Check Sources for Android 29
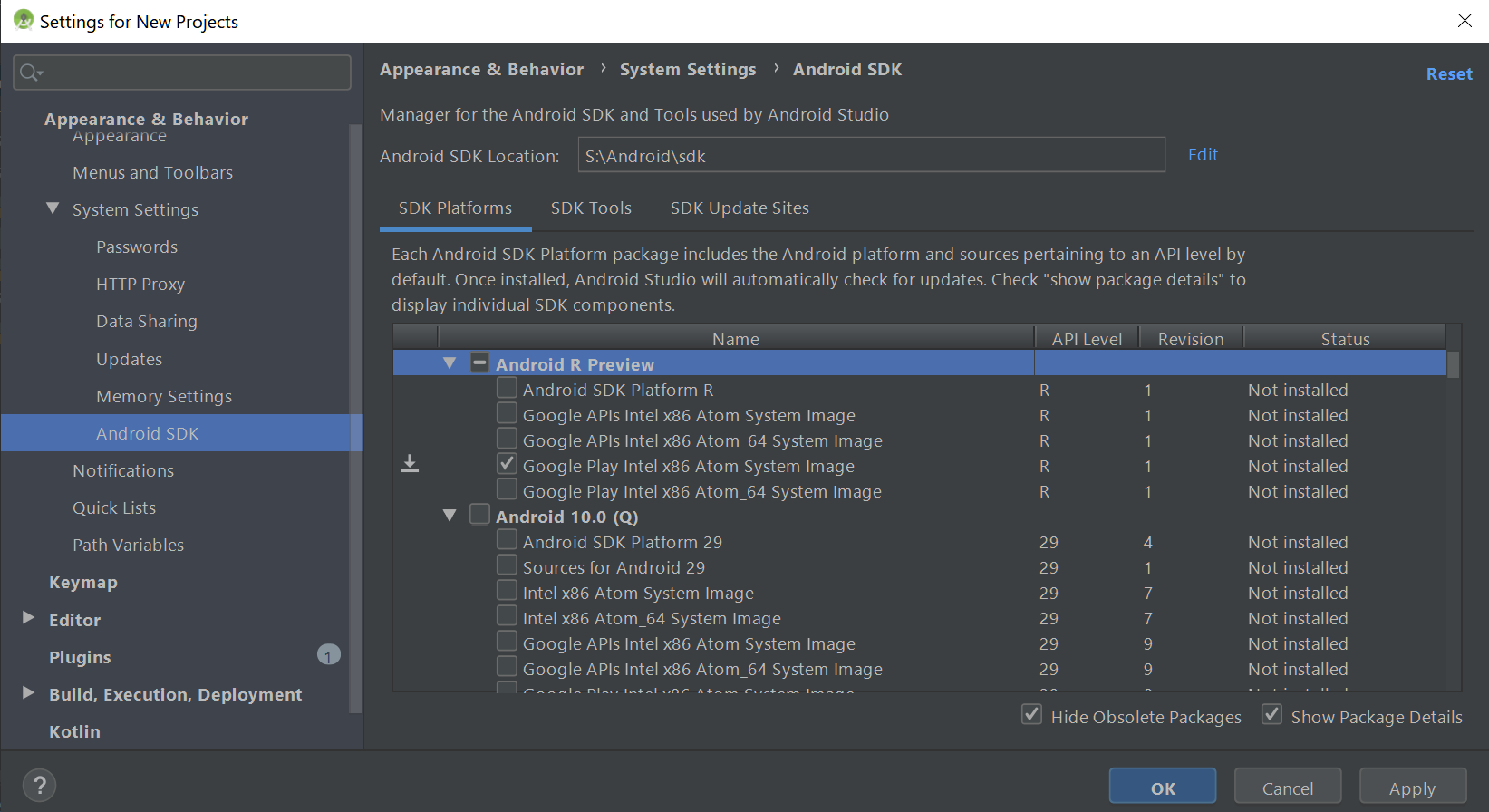 (507, 565)
